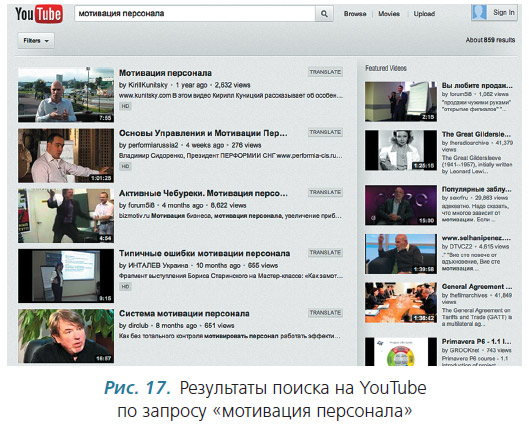Open featured video www.selhanipenez...
529x424 pixels.
476,238
